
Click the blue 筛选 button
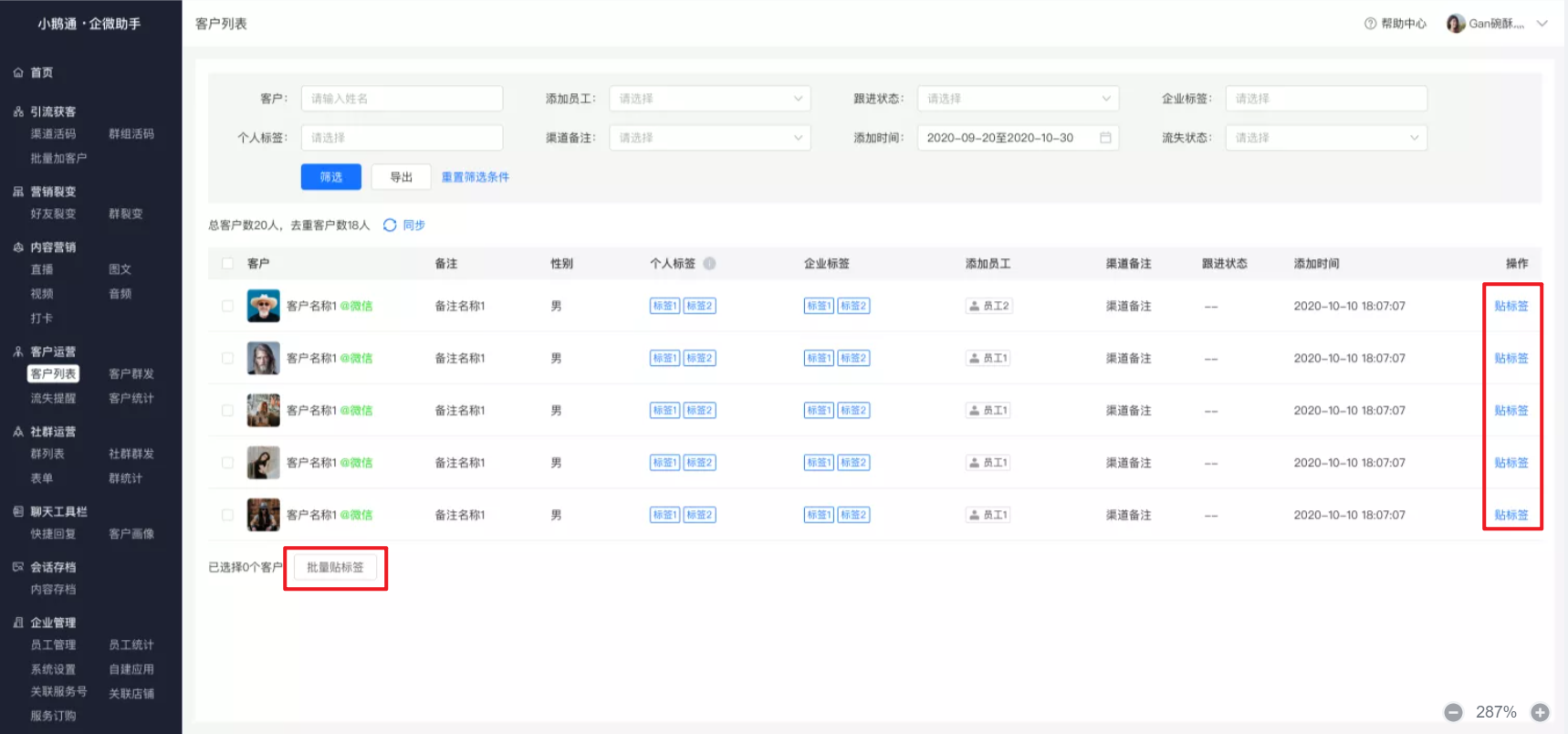coord(331,177)
